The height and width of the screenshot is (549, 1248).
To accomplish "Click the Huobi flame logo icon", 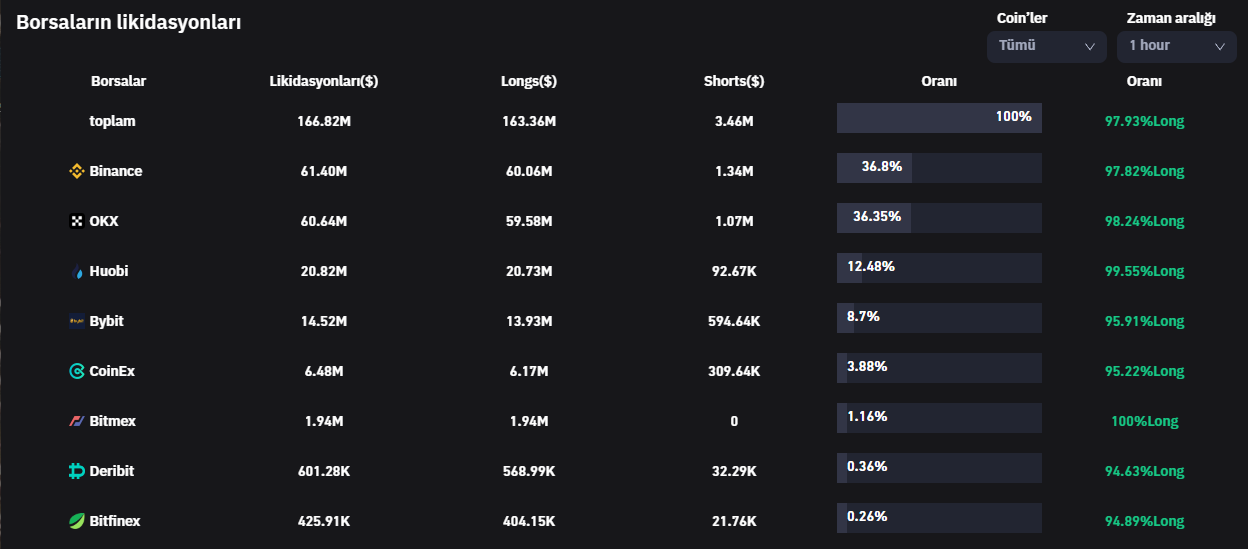I will (77, 271).
